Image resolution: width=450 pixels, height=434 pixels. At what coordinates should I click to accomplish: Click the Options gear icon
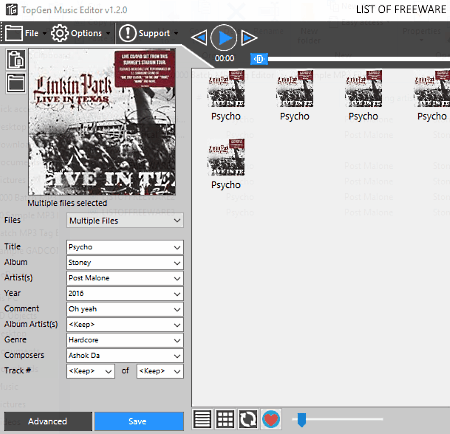(x=59, y=33)
